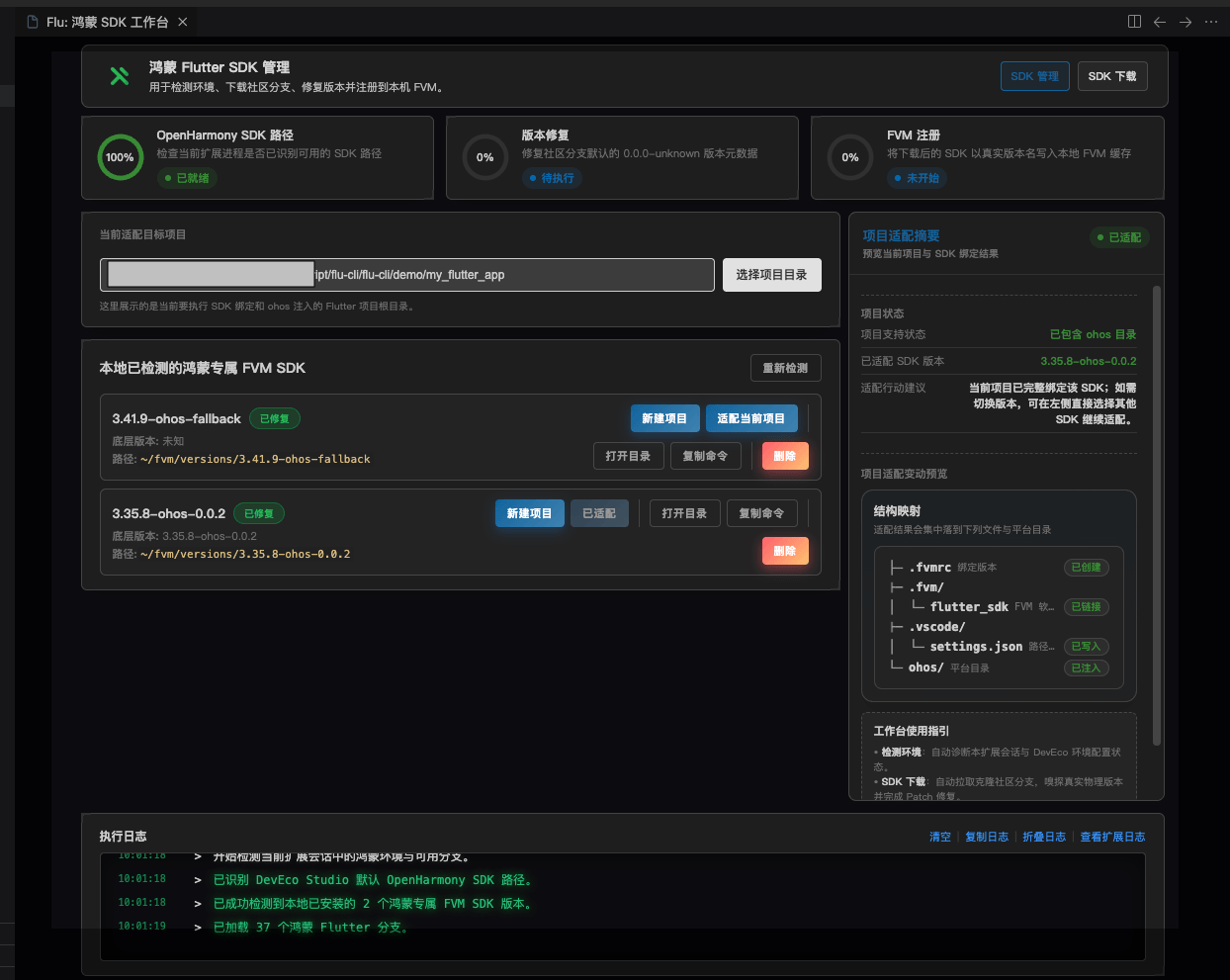The image size is (1230, 980).
Task: Click path ~/fvm/versions/3.41.9-ohos-fallback
Action: pos(255,459)
